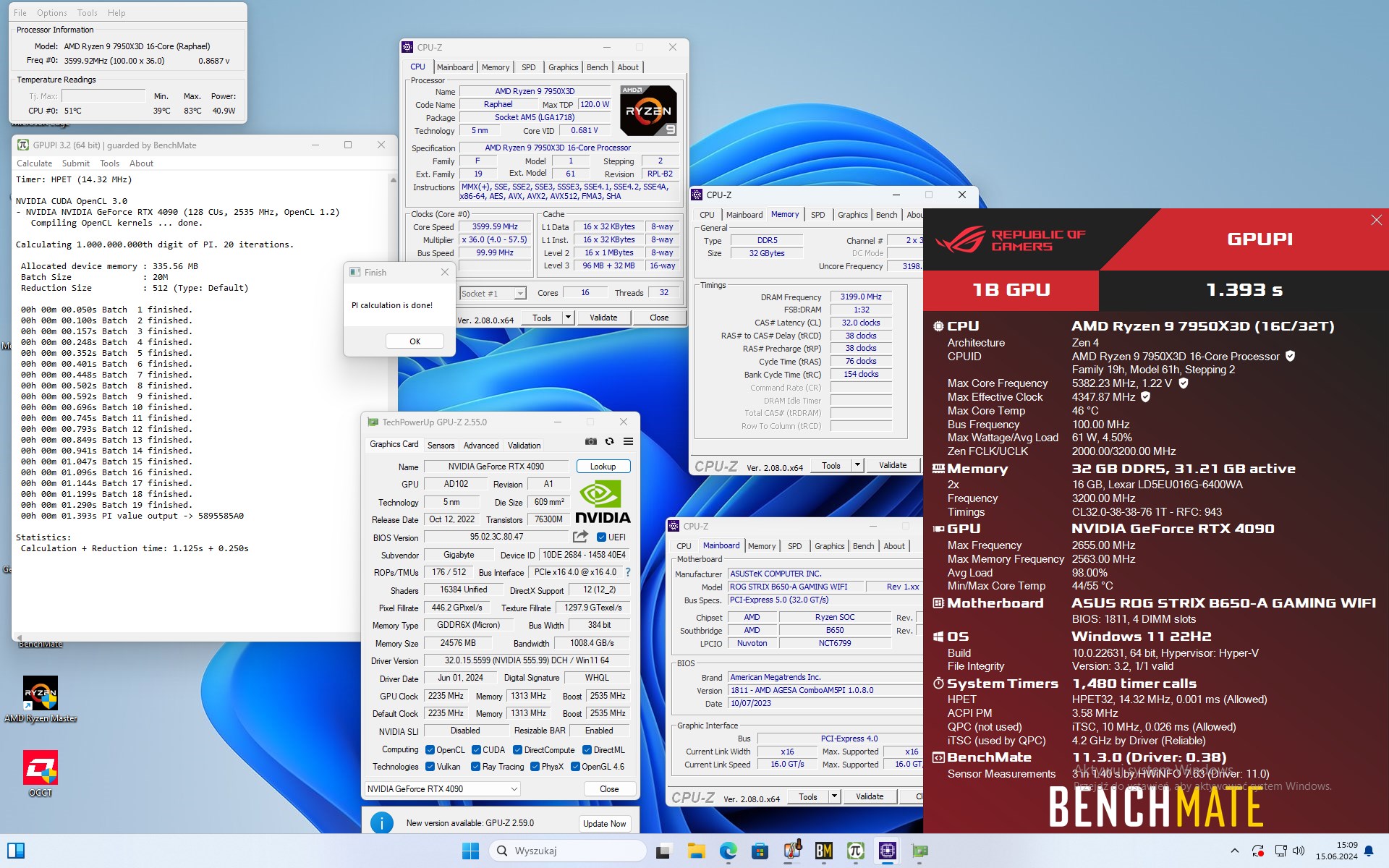Viewport: 1389px width, 868px height.
Task: Click the blue info icon in GPU-Z update bar
Action: pyautogui.click(x=381, y=822)
